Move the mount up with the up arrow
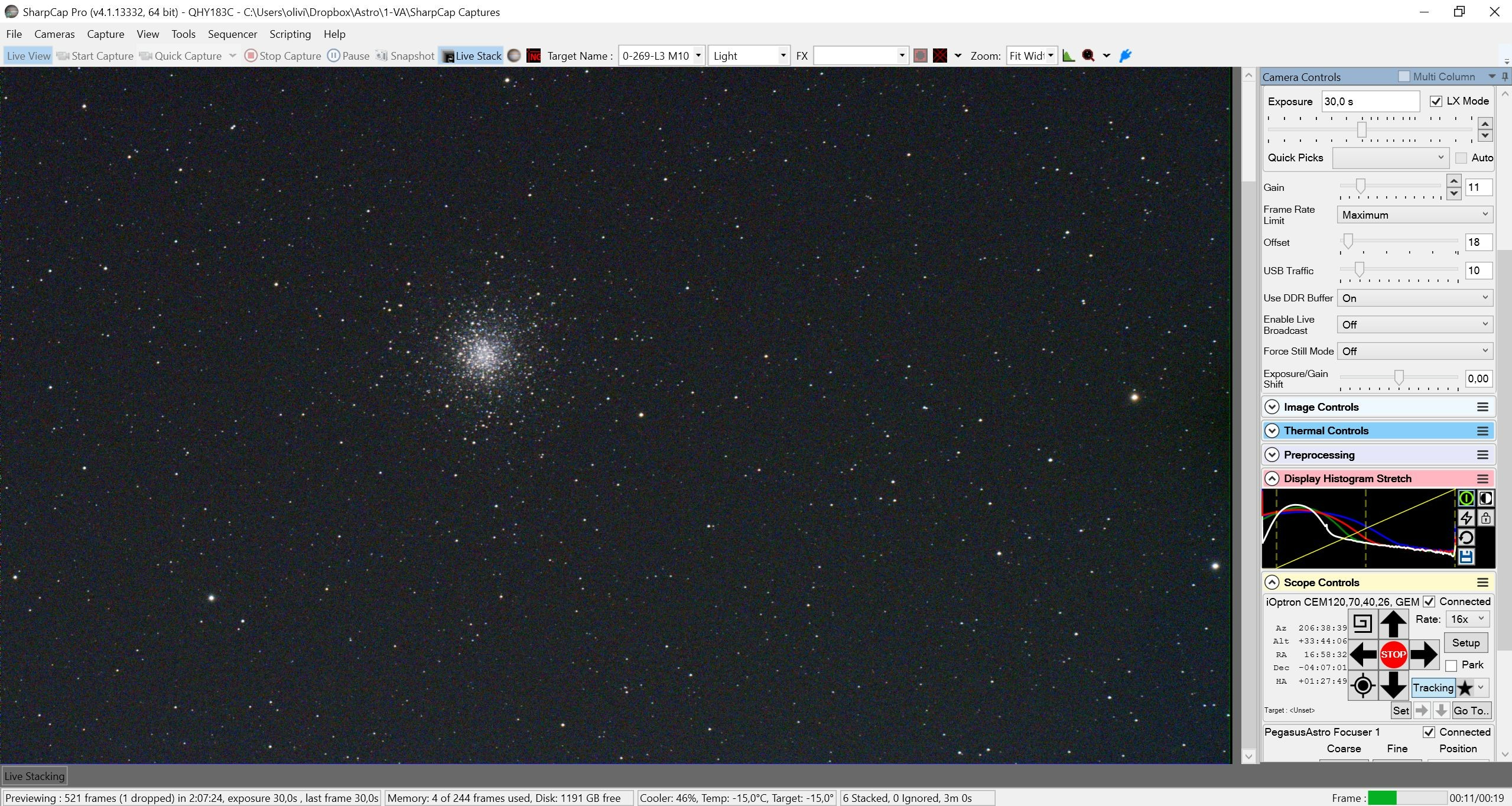This screenshot has height=806, width=1512. click(x=1393, y=623)
